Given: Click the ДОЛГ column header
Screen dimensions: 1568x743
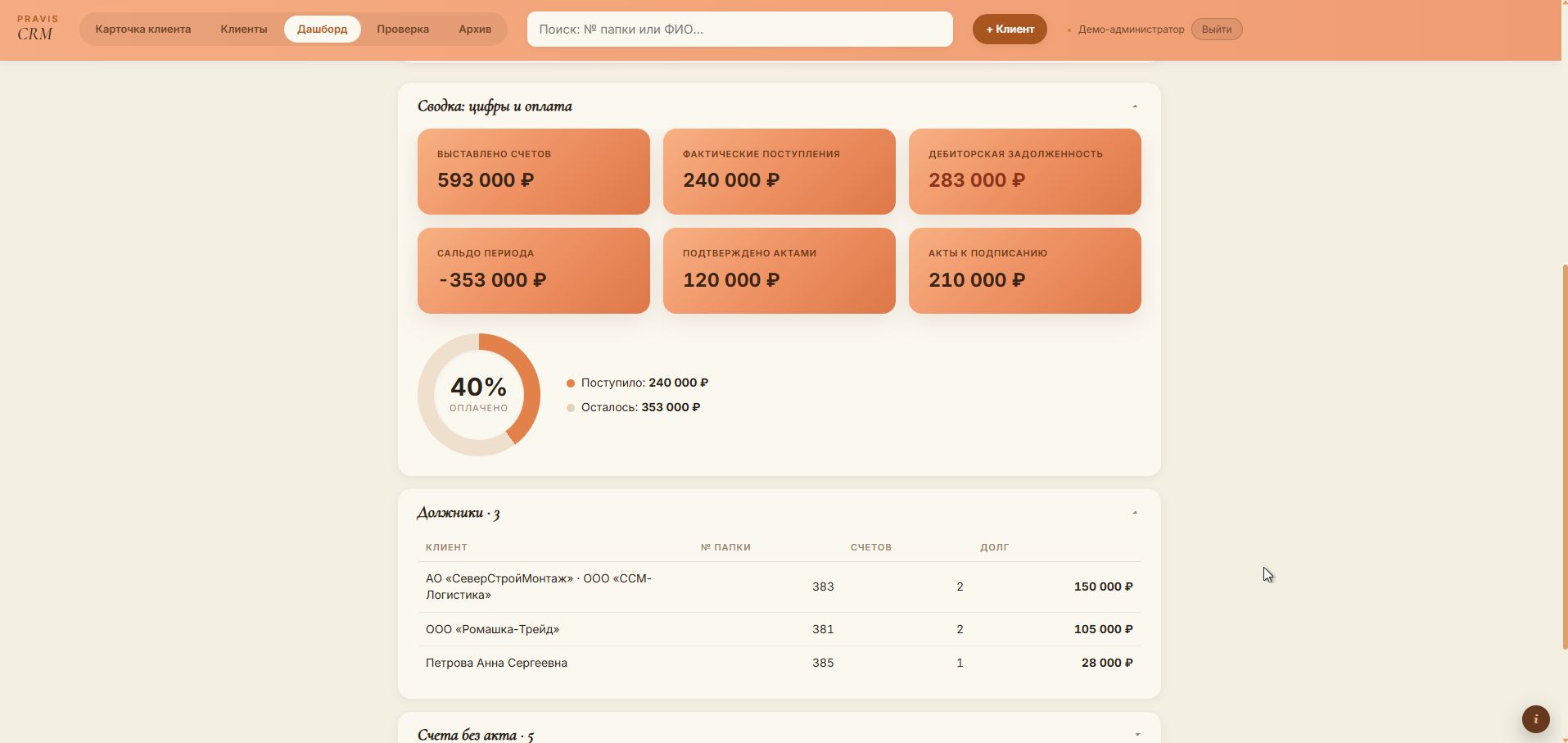Looking at the screenshot, I should (994, 547).
